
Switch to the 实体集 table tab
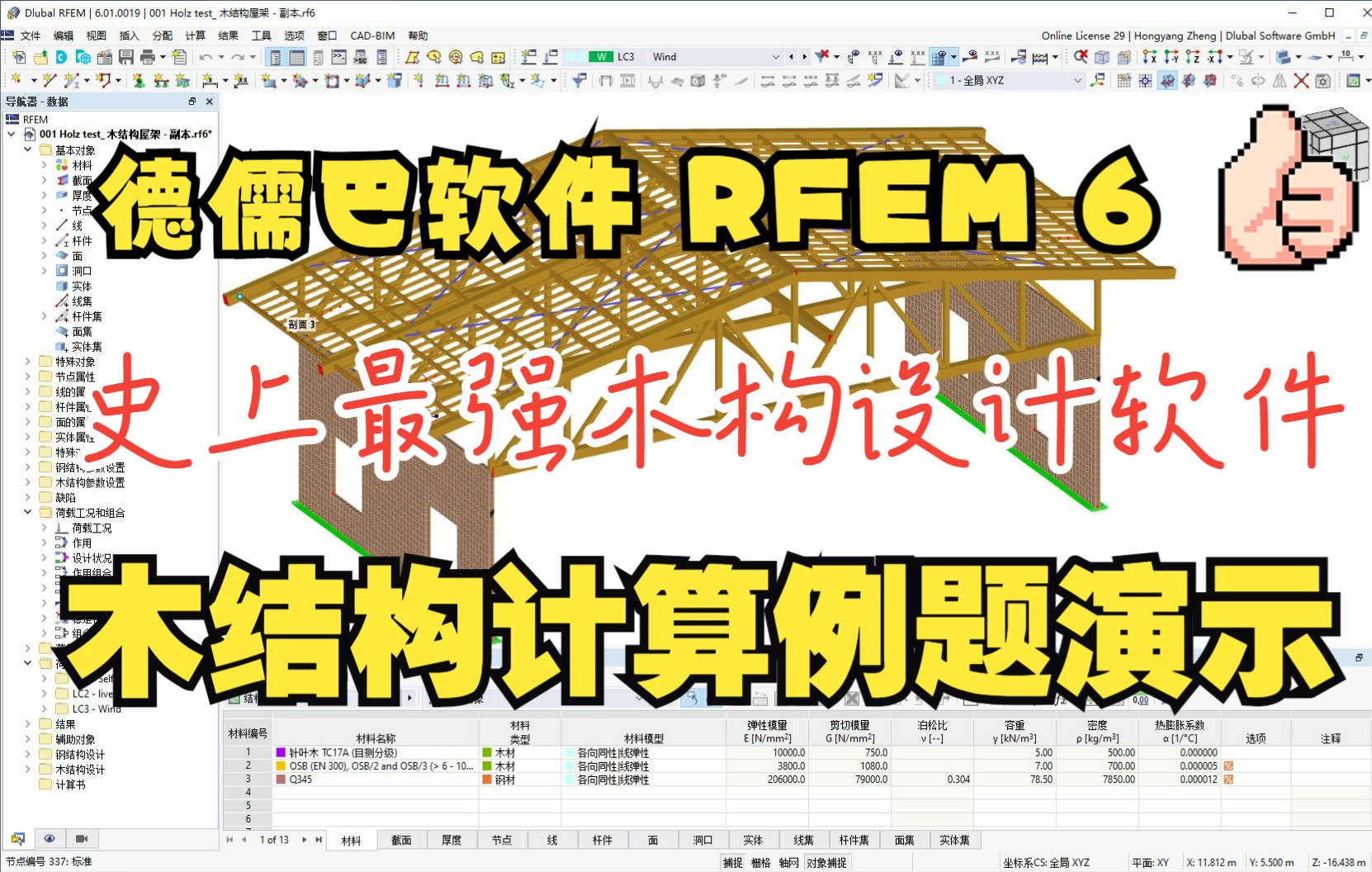[954, 840]
